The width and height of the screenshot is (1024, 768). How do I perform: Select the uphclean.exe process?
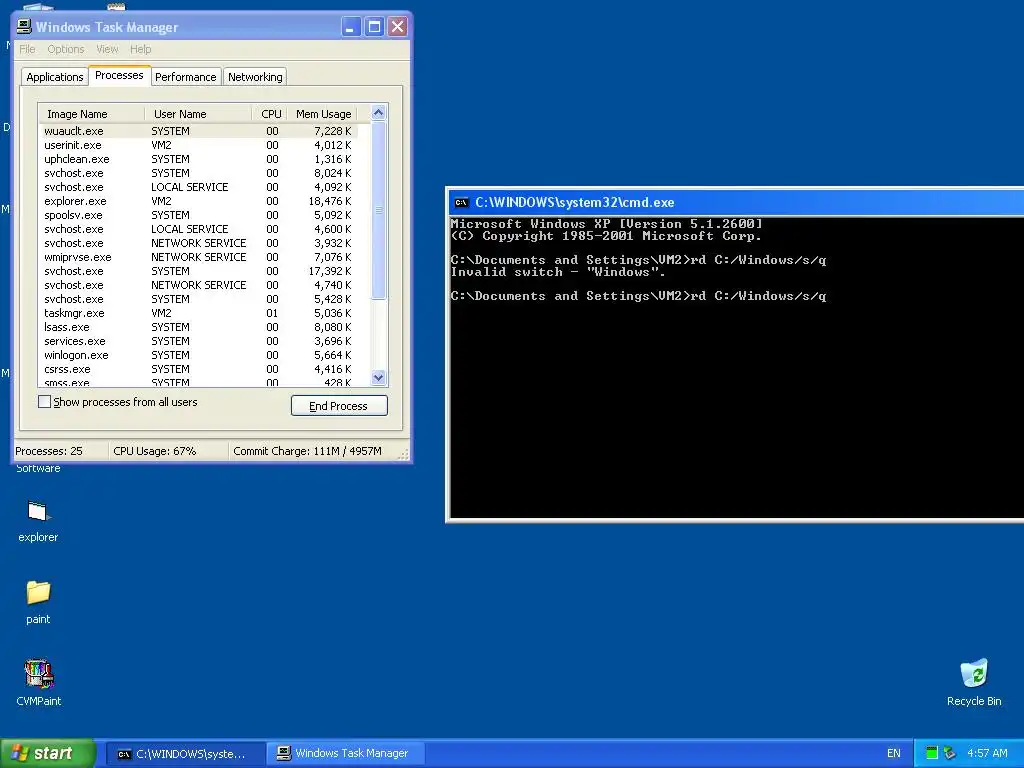(x=198, y=159)
